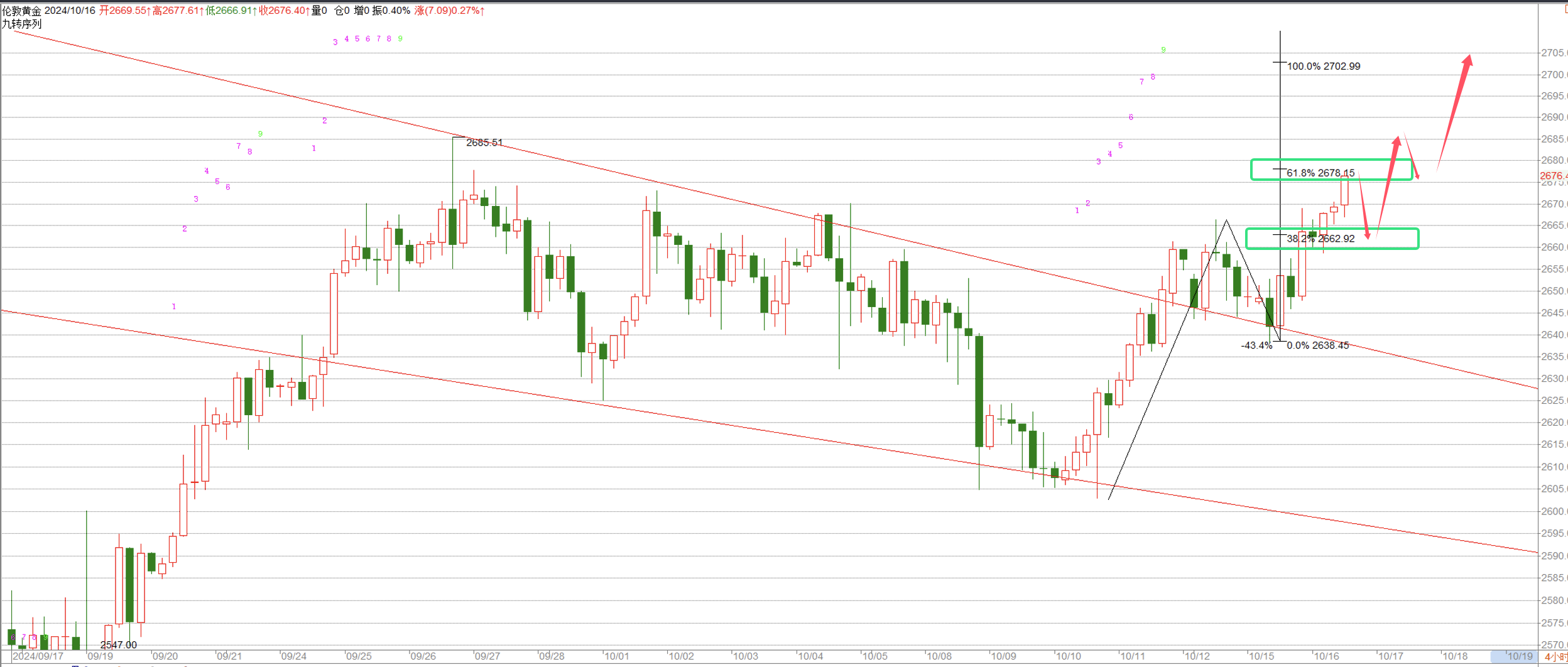Click the -43.4% retracement label
1568x667 pixels.
1256,345
